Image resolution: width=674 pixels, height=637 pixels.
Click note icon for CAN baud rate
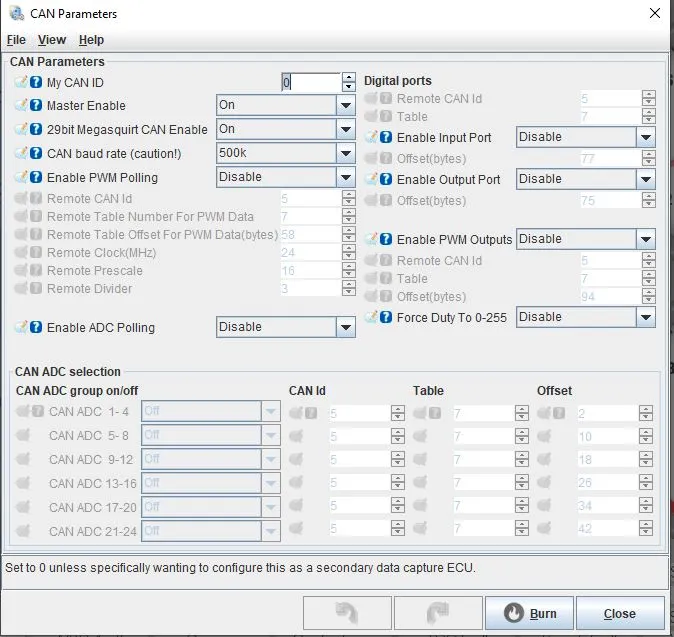21,153
